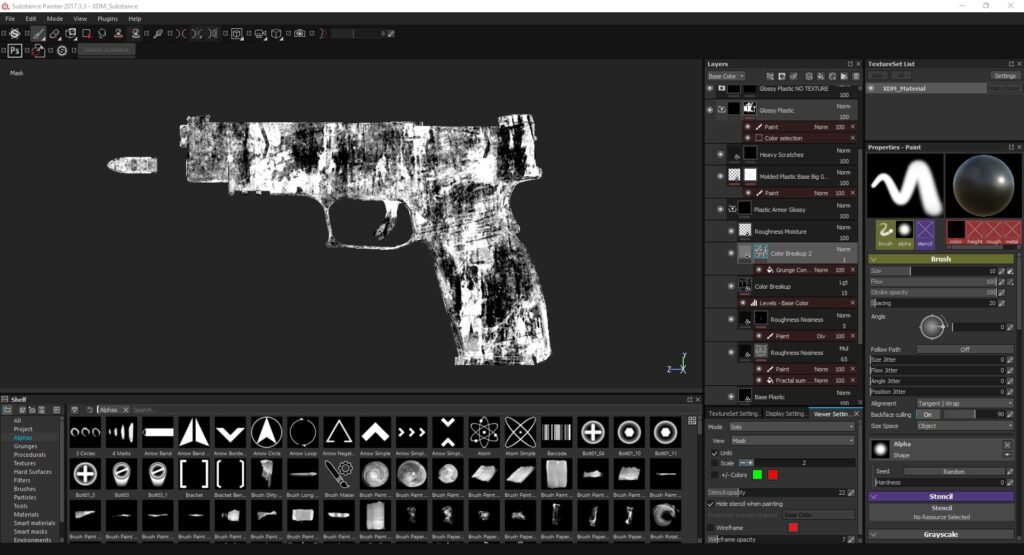Hide the Plastic Armor Glossy folder

pyautogui.click(x=720, y=210)
